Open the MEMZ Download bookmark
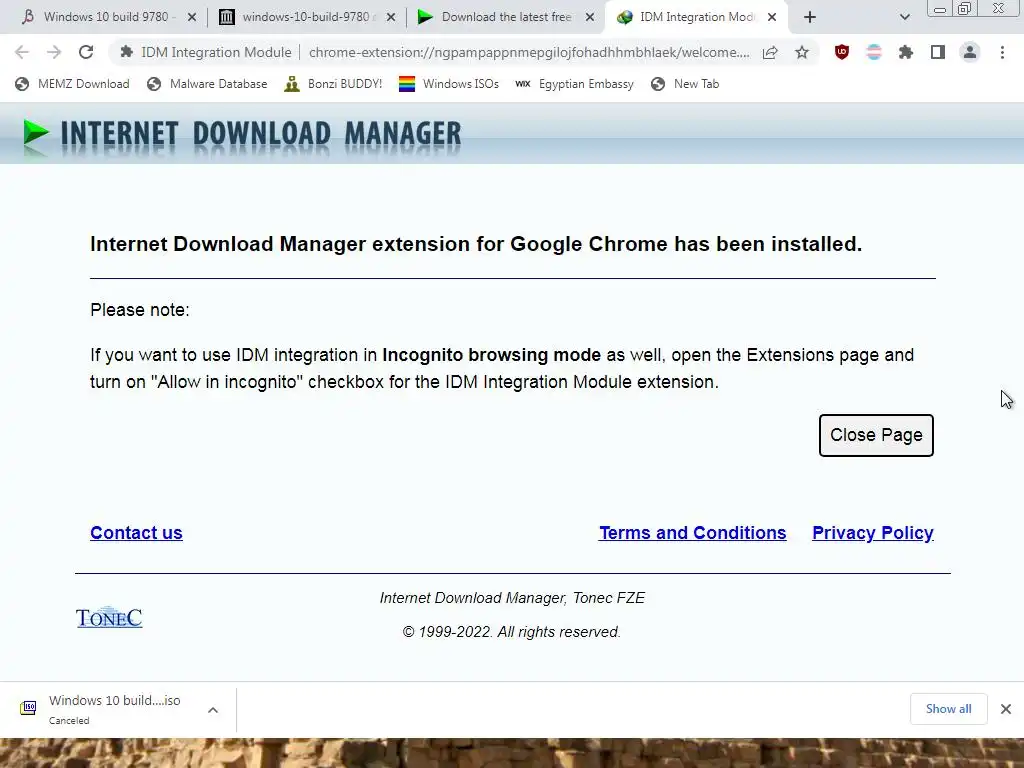 [72, 84]
